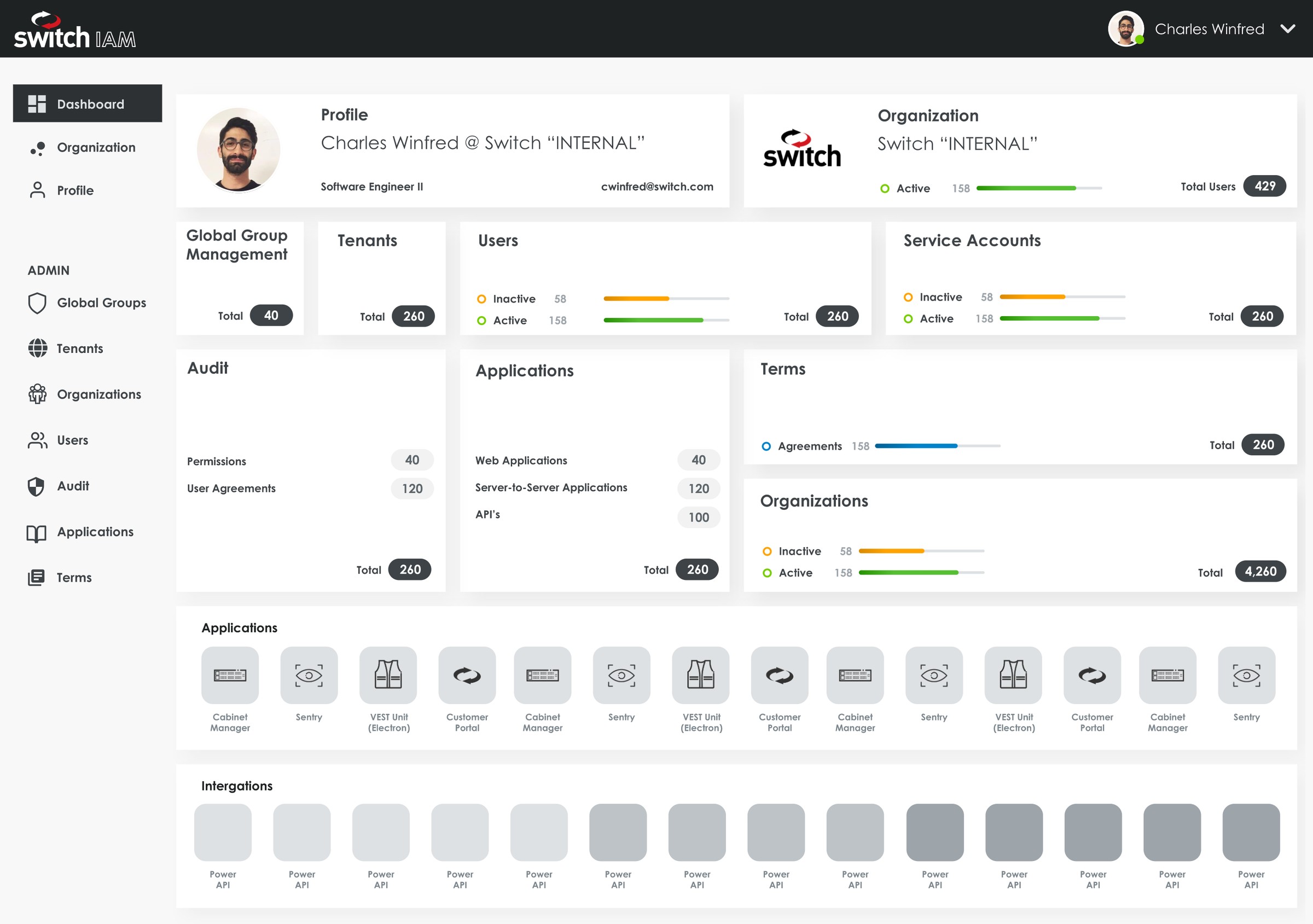
Task: Click the Total Users 429 badge
Action: tap(1264, 186)
